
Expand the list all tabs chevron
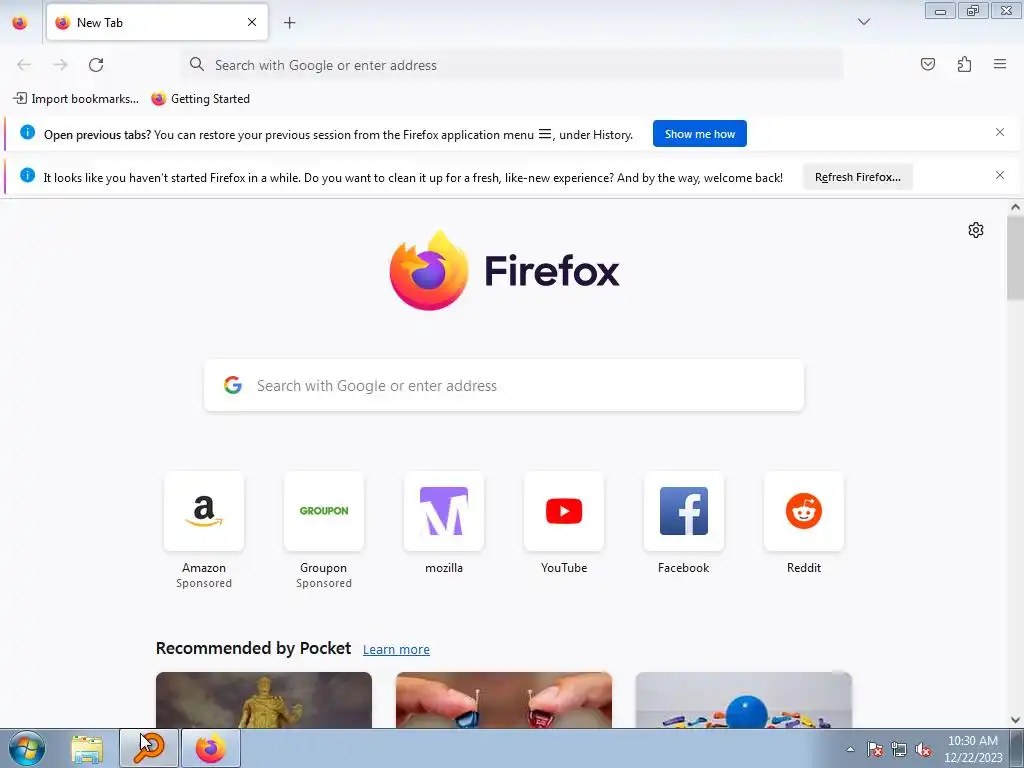click(863, 22)
